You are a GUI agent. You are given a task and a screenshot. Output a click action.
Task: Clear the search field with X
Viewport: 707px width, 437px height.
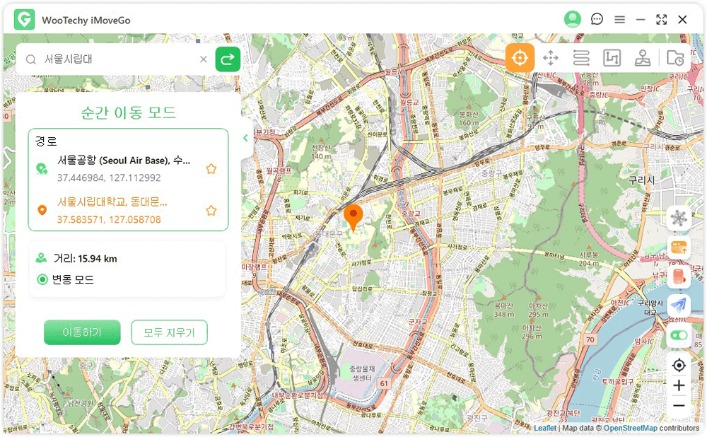point(203,59)
